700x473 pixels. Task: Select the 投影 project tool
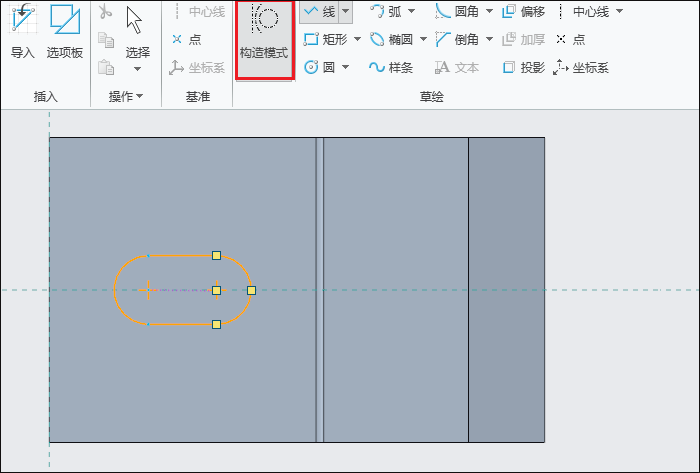[x=523, y=68]
